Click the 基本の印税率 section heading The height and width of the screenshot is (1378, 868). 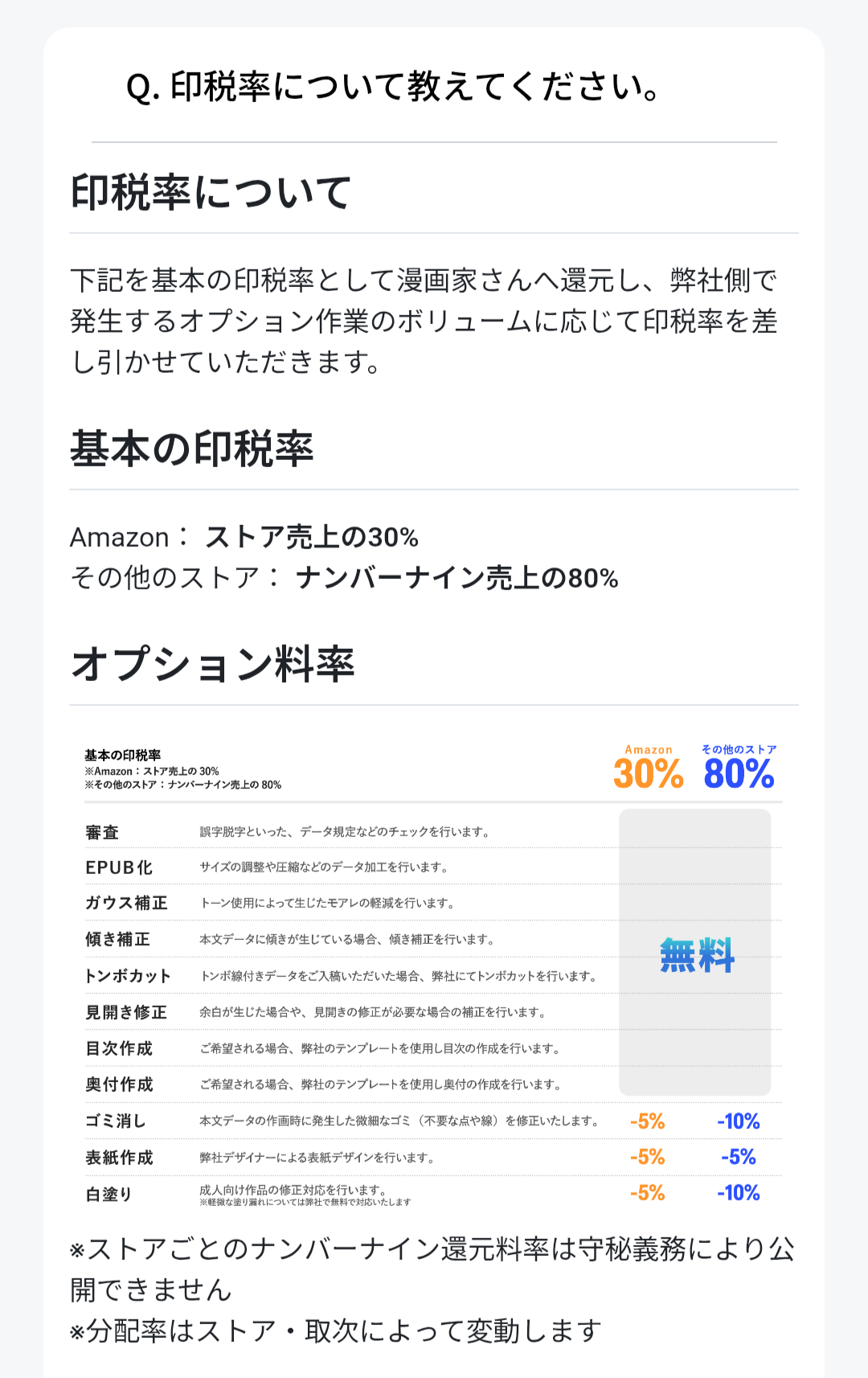pyautogui.click(x=192, y=449)
